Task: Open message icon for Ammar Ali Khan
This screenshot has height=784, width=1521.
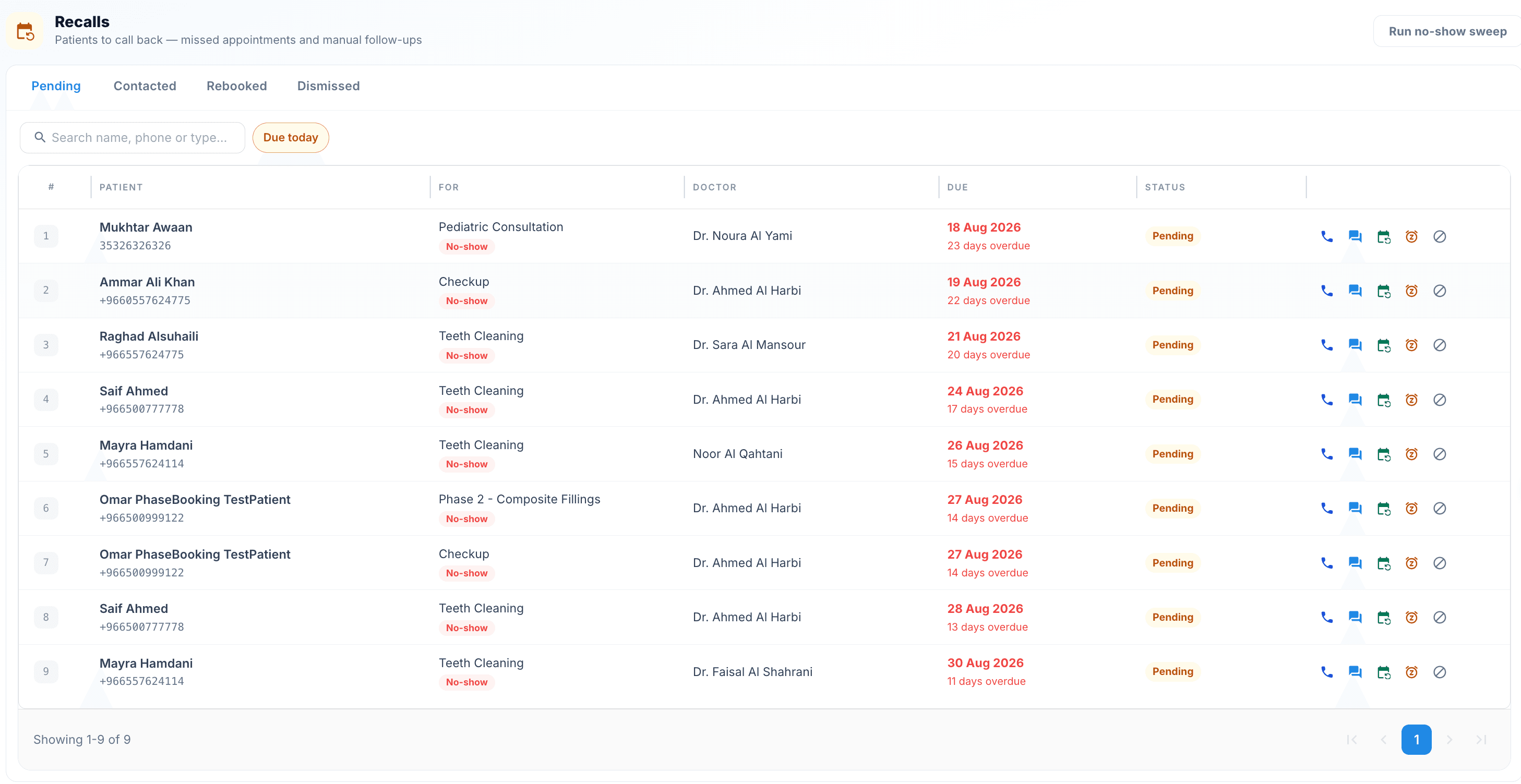Action: (1355, 291)
